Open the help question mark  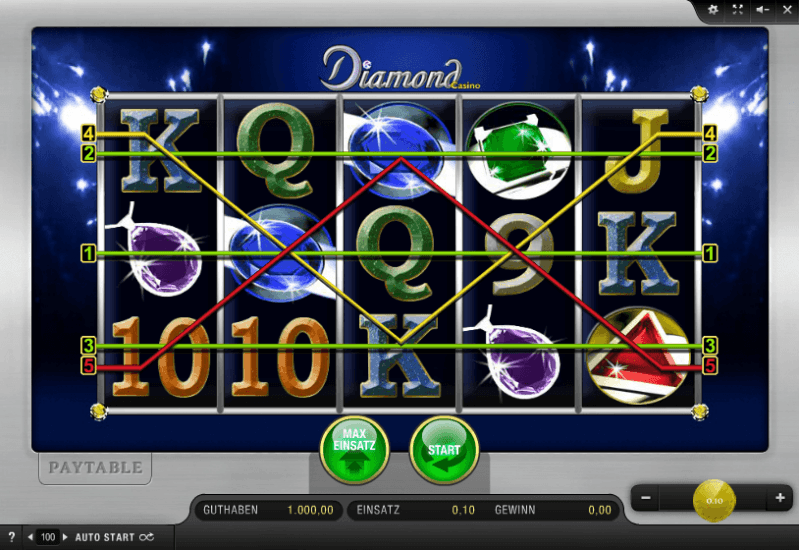coord(11,536)
